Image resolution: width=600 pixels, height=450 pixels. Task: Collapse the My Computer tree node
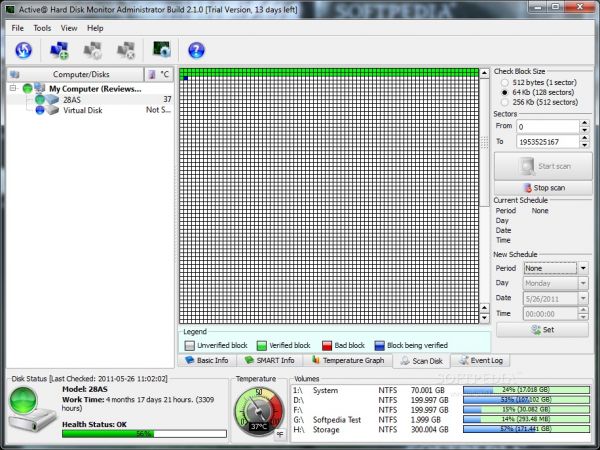[13, 88]
